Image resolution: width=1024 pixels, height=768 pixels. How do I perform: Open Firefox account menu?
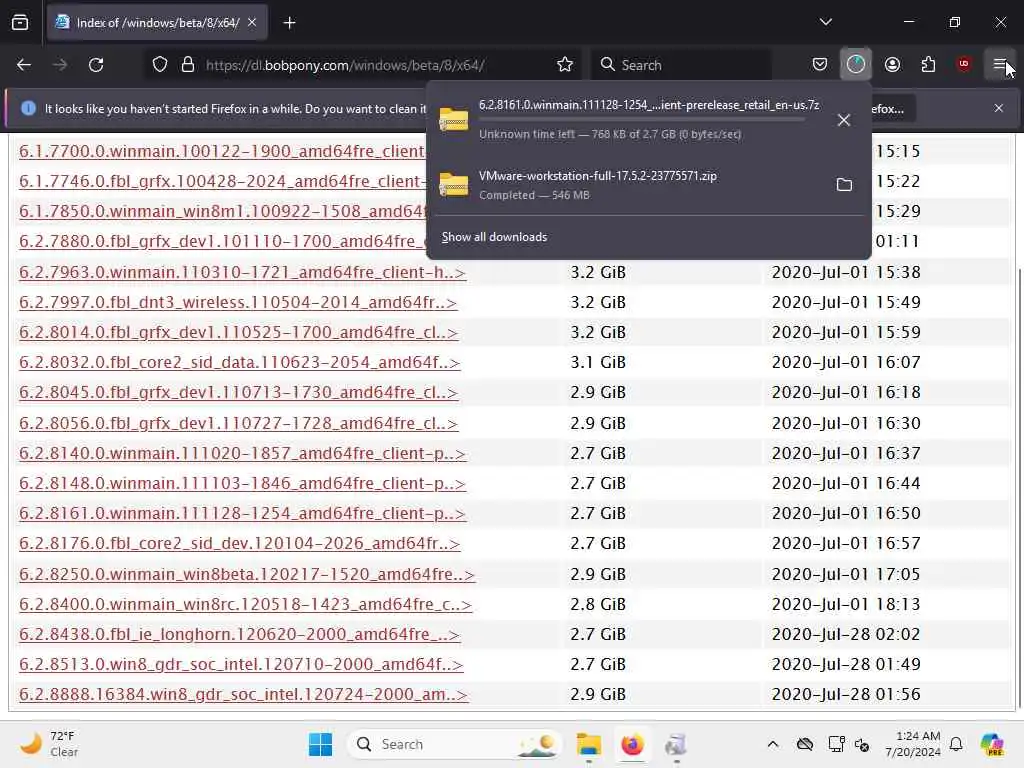click(x=892, y=65)
